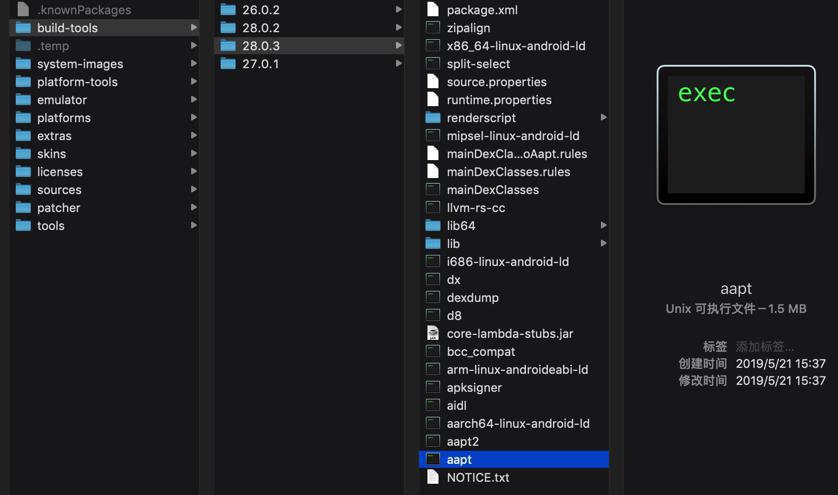The width and height of the screenshot is (838, 495).
Task: Expand the 26.0.2 folder arrow
Action: [399, 10]
